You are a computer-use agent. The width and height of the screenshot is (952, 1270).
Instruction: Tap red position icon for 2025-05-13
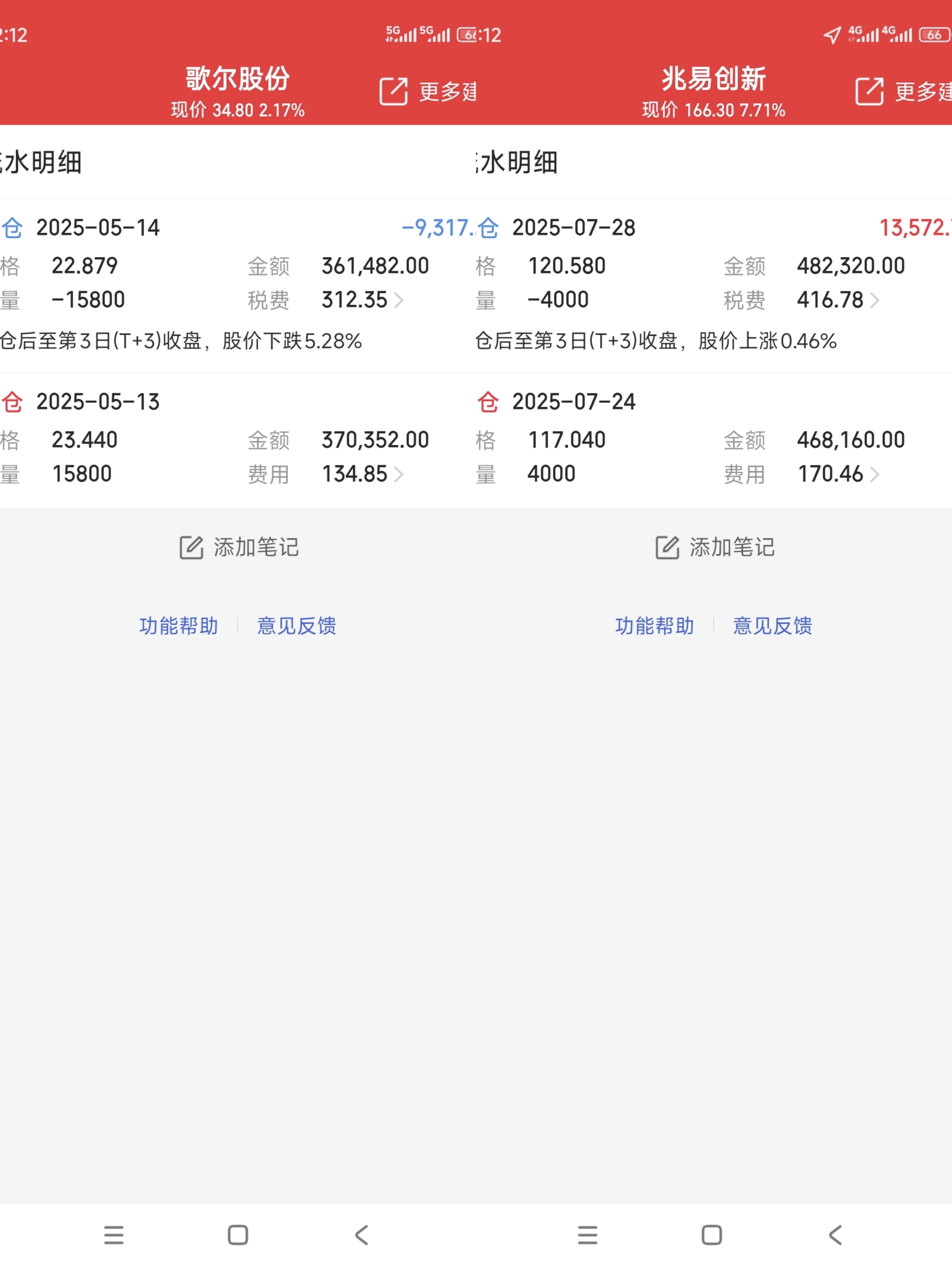(13, 402)
